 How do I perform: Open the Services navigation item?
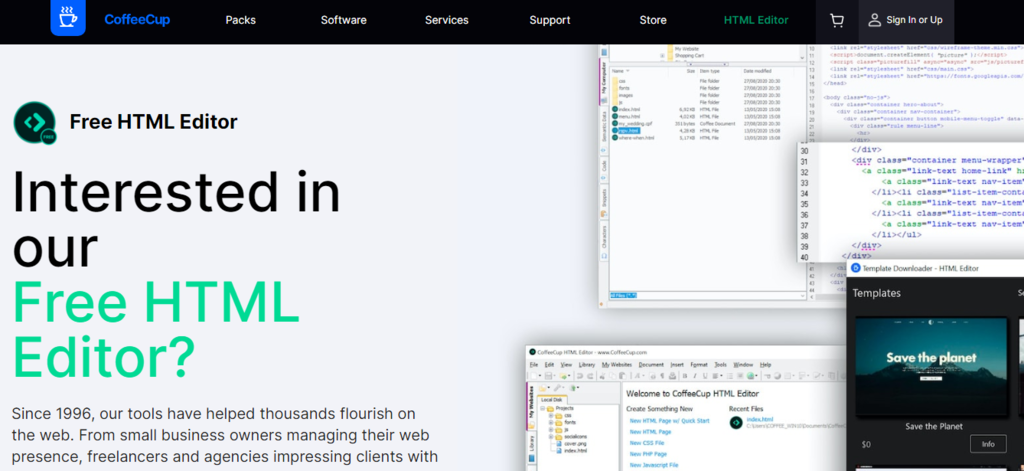(x=446, y=20)
